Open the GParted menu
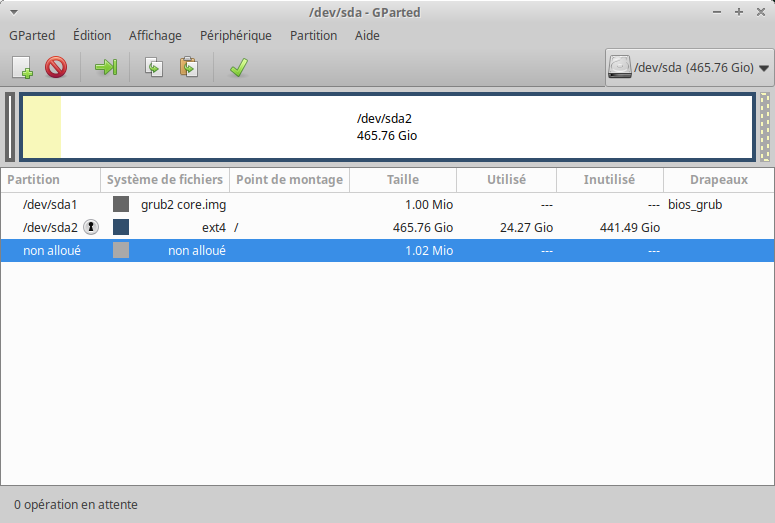Image resolution: width=775 pixels, height=523 pixels. (32, 36)
